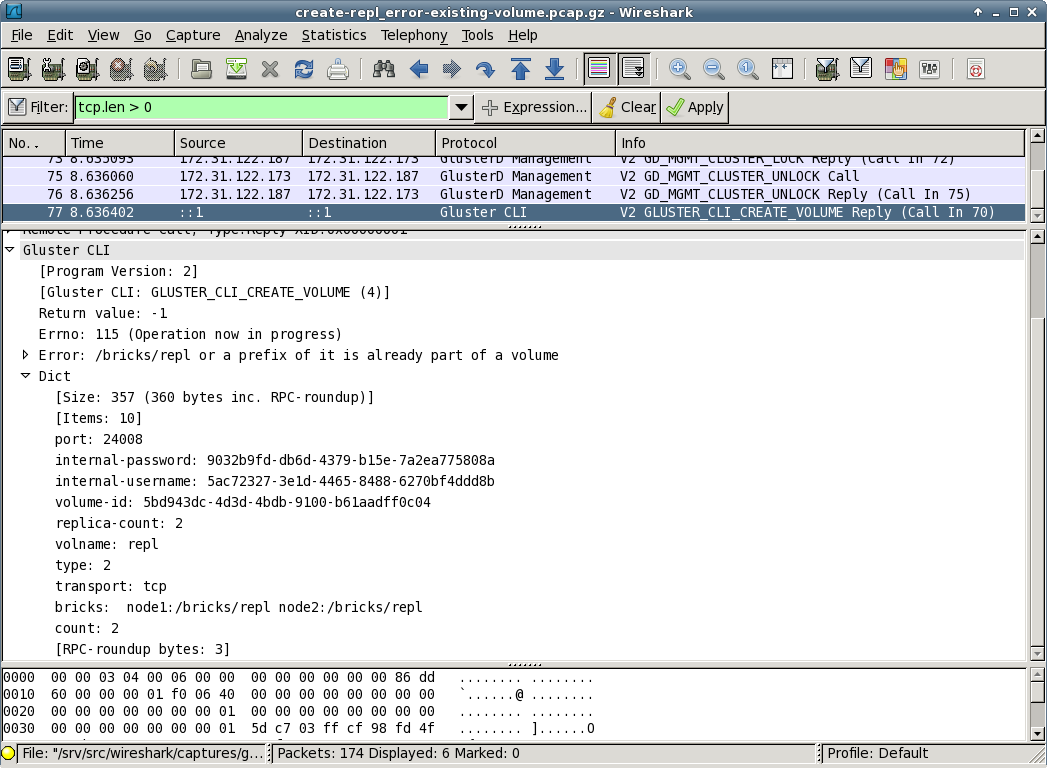Edit capture filters icon
Screen dimensions: 1047x768
827,69
